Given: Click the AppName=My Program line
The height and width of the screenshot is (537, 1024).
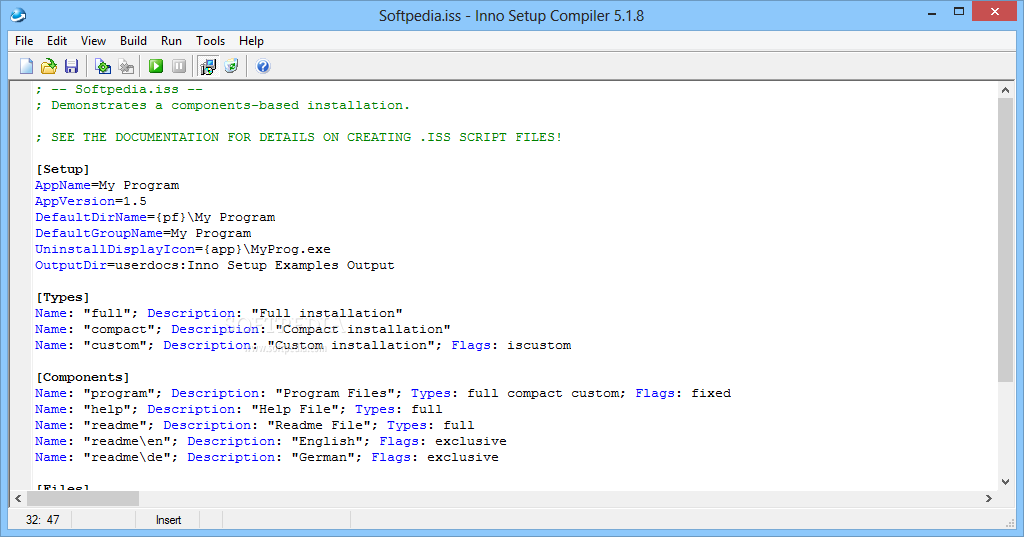Looking at the screenshot, I should coord(107,185).
